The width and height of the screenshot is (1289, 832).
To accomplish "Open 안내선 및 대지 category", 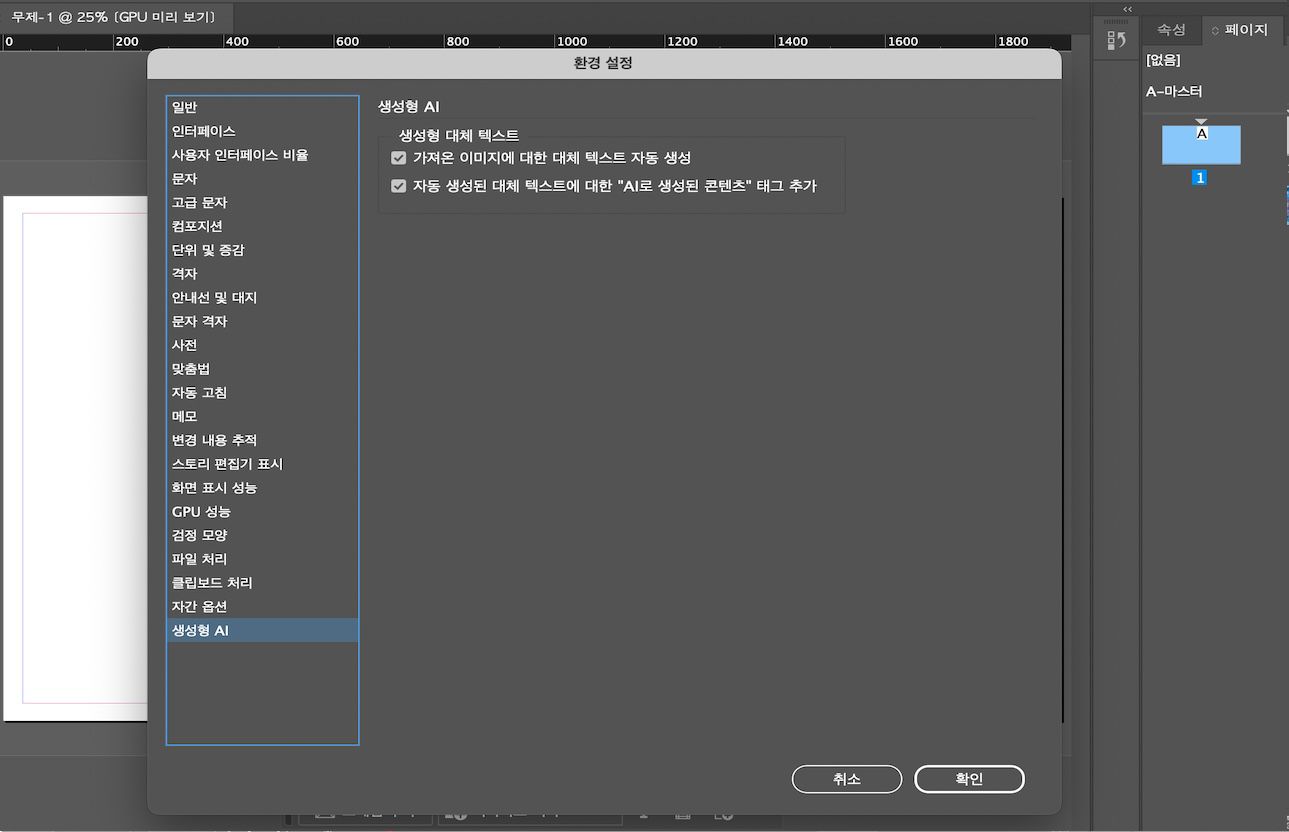I will (x=262, y=298).
